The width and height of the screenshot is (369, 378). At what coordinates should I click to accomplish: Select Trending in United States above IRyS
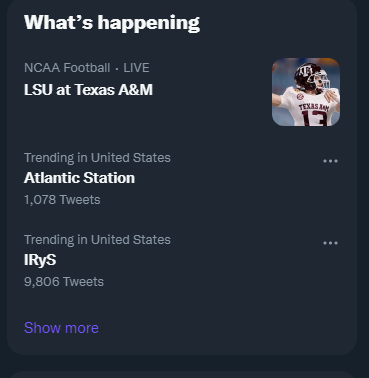tap(97, 240)
